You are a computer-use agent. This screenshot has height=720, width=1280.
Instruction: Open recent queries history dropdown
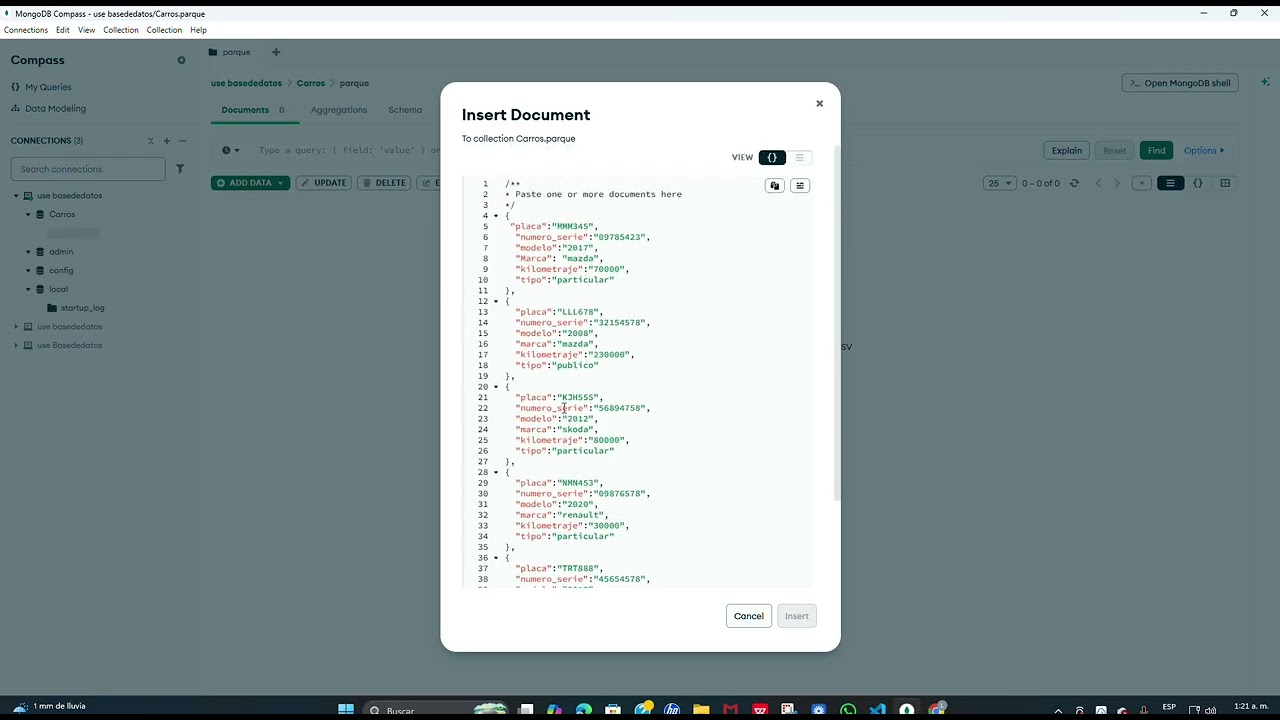pyautogui.click(x=230, y=151)
